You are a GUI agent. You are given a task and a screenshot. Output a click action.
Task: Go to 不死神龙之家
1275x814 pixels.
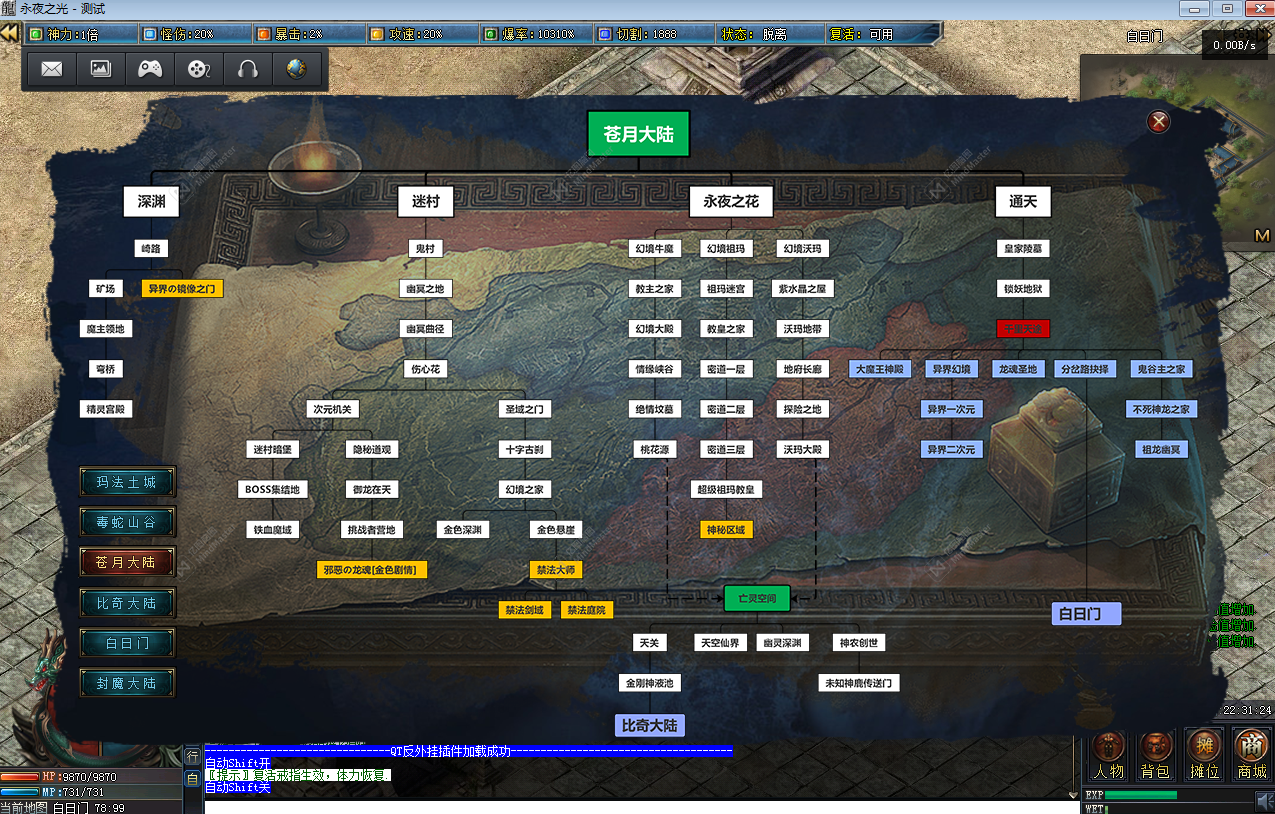[1161, 409]
